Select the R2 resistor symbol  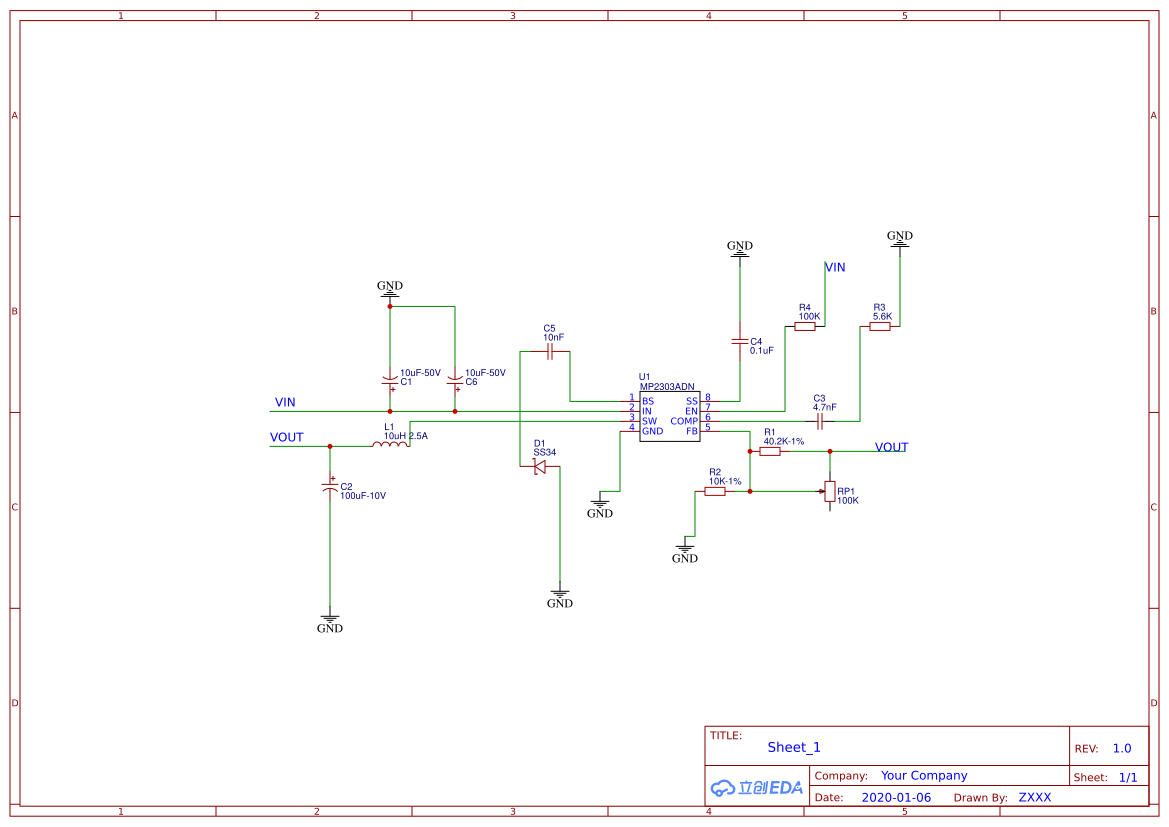point(715,491)
